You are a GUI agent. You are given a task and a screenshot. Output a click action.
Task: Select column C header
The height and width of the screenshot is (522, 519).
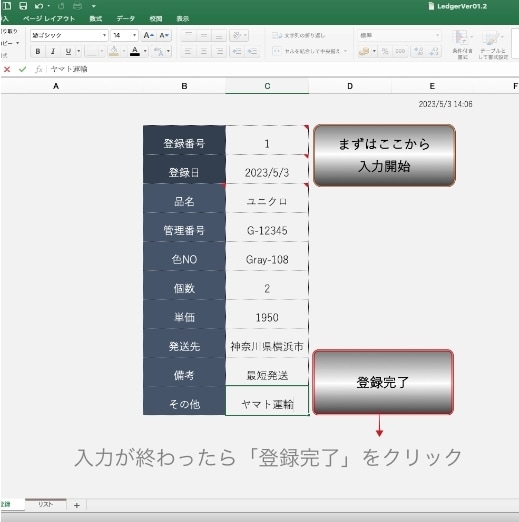pos(267,86)
